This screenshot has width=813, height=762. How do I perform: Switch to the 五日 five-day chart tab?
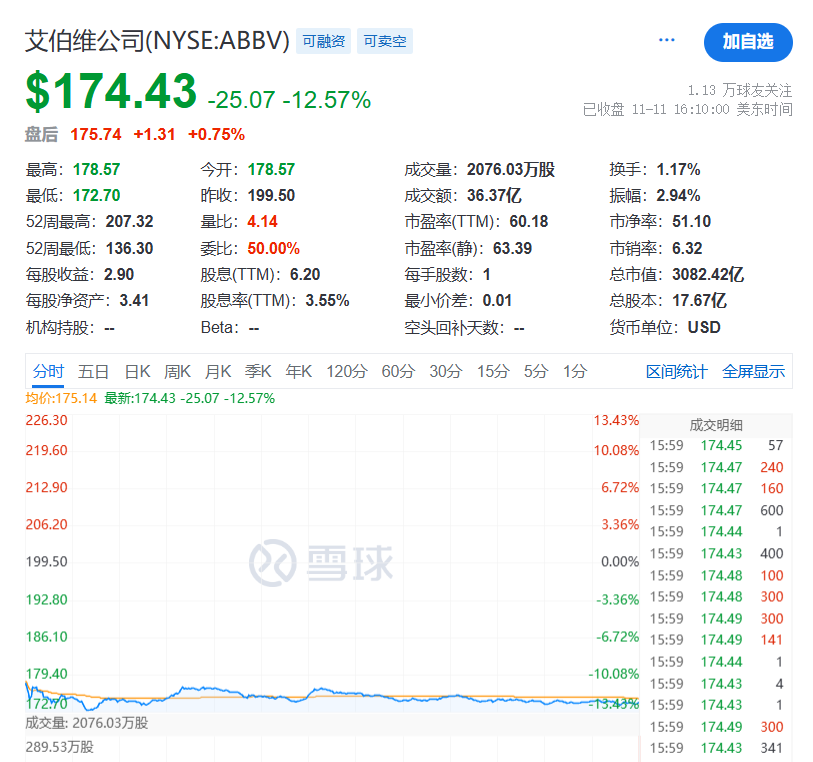[93, 372]
